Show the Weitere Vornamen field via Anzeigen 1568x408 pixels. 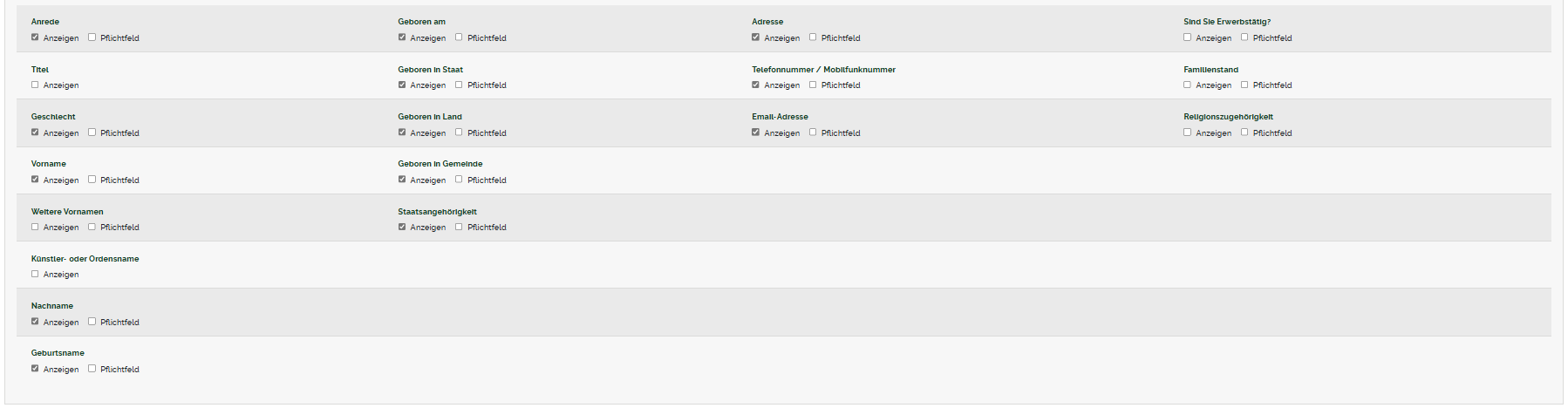coord(35,227)
